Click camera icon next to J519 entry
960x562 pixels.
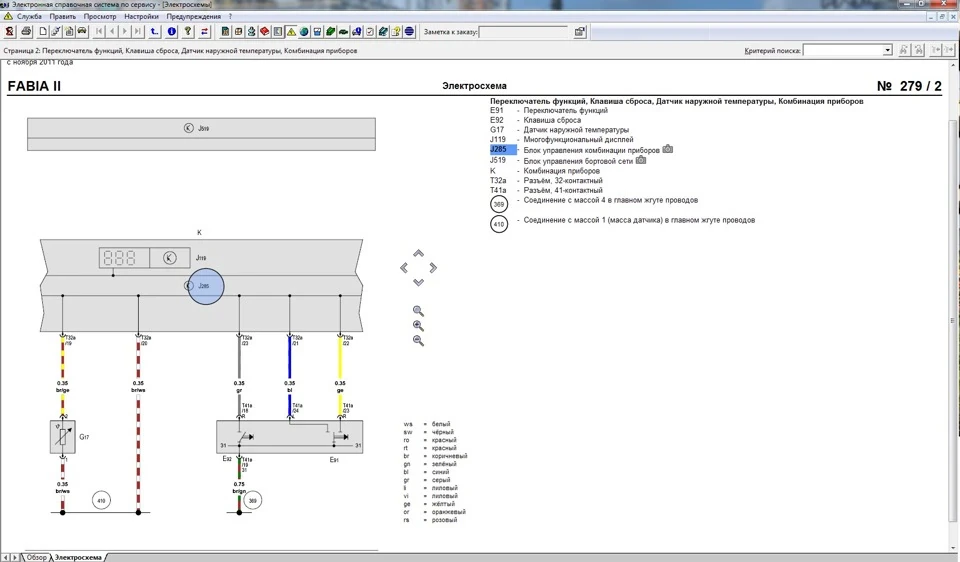click(640, 160)
